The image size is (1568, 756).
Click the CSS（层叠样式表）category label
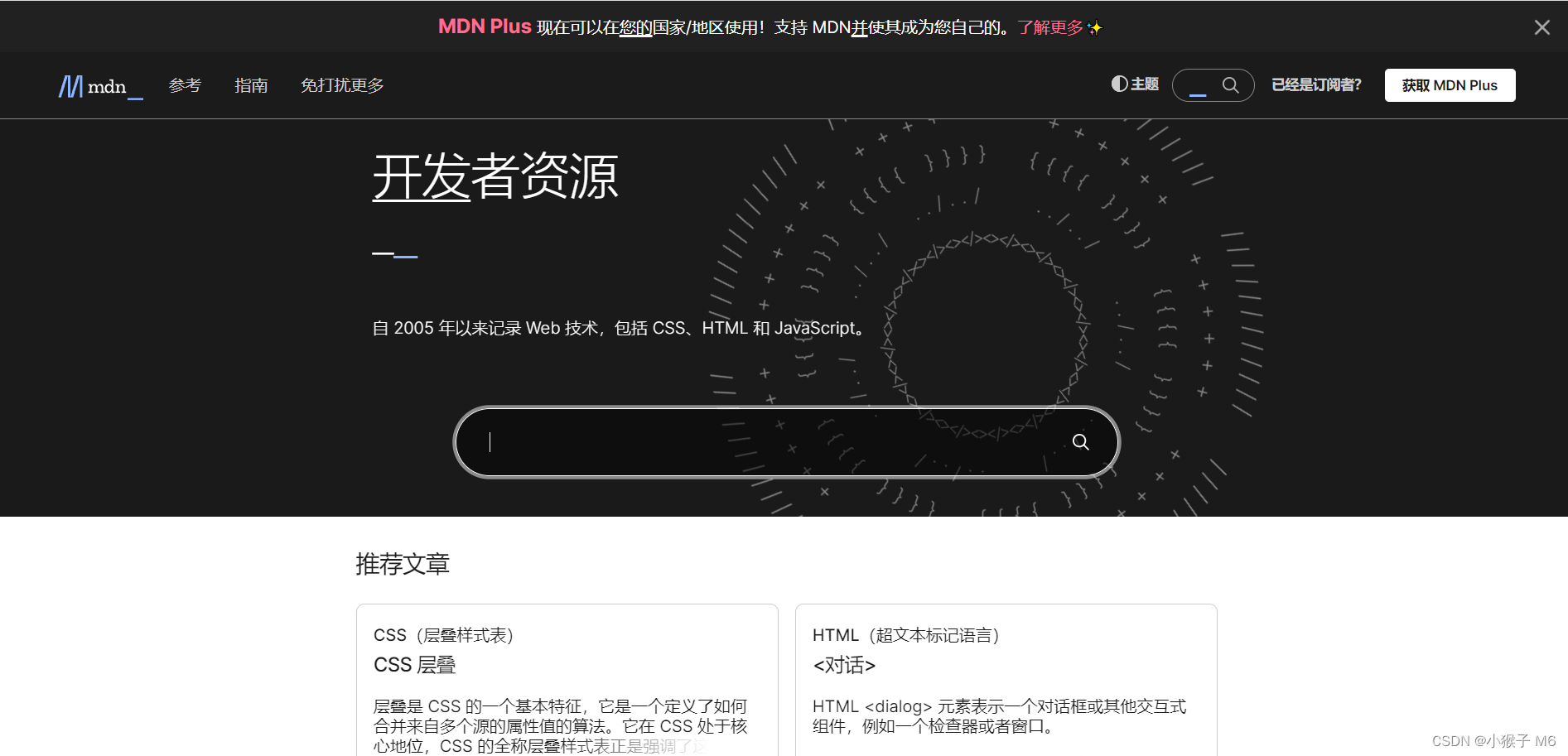click(x=444, y=635)
